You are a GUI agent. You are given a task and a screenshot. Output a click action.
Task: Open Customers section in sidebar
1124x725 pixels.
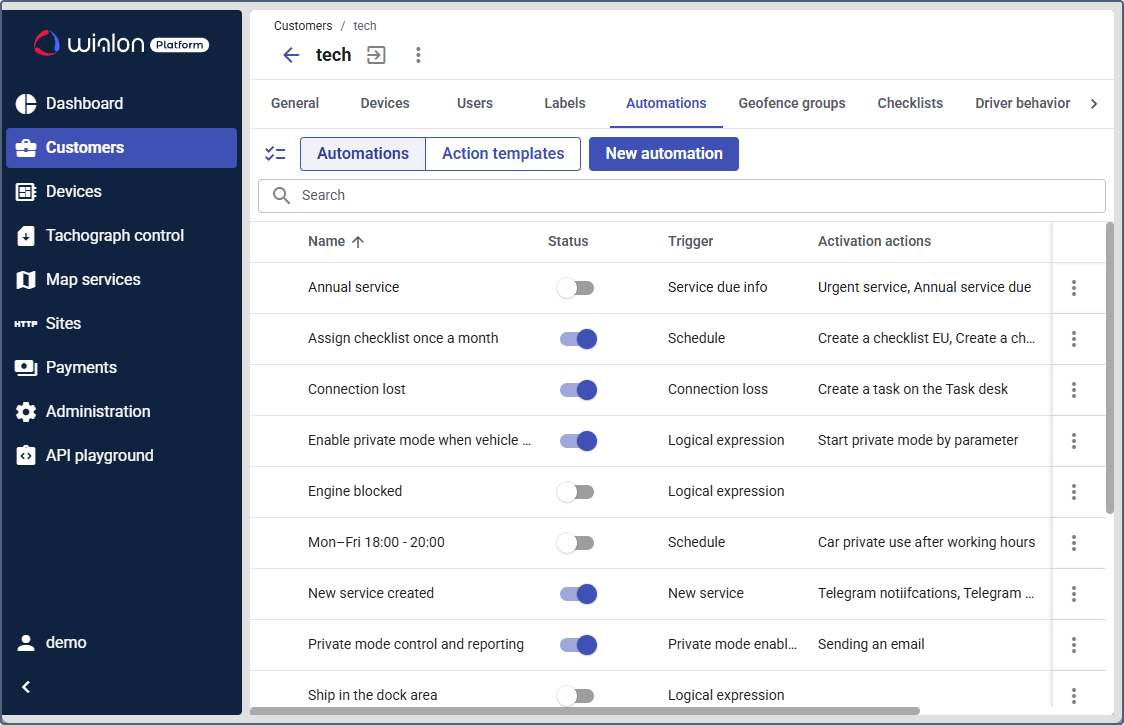click(x=121, y=148)
